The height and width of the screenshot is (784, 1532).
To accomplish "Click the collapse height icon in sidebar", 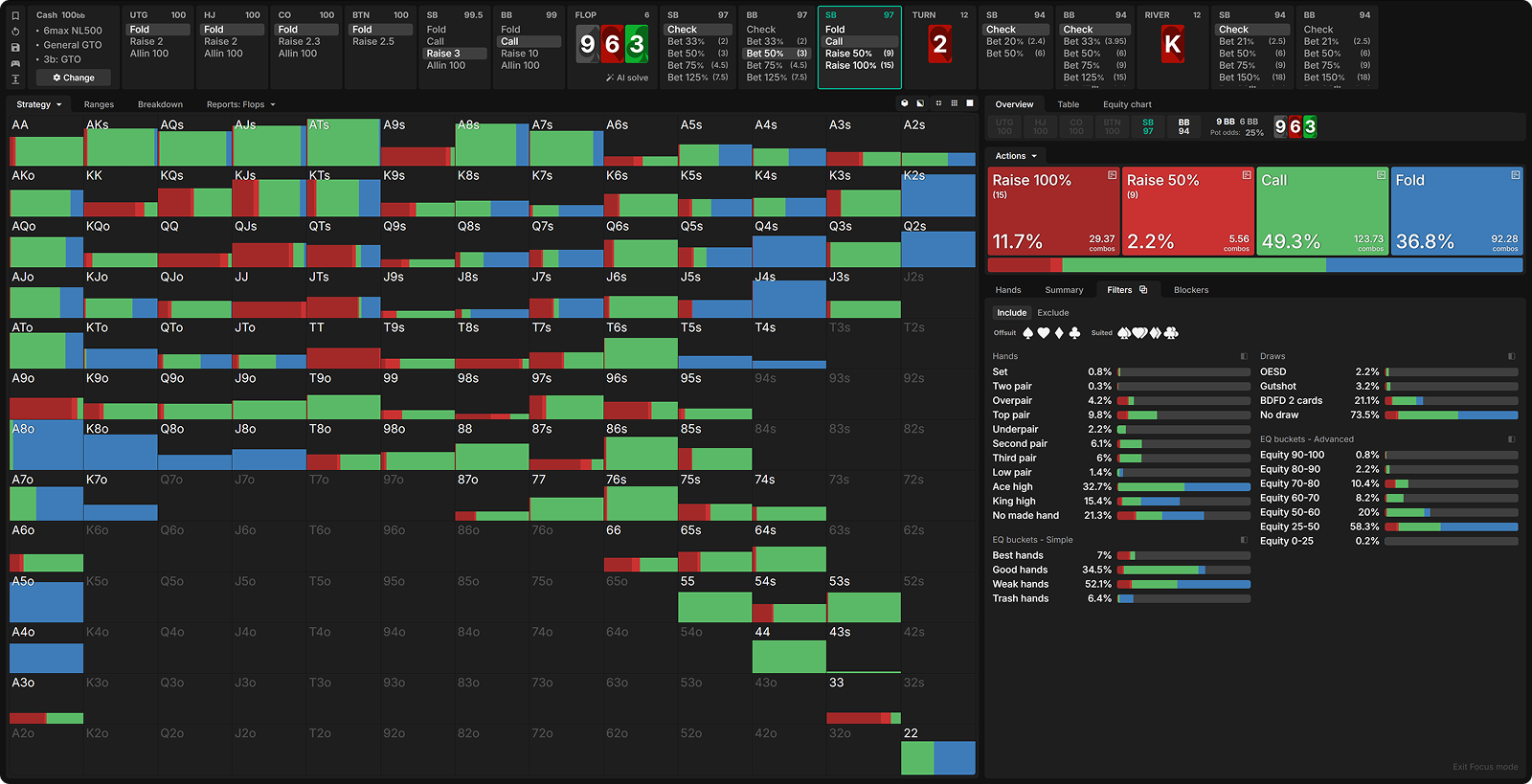I will (15, 78).
